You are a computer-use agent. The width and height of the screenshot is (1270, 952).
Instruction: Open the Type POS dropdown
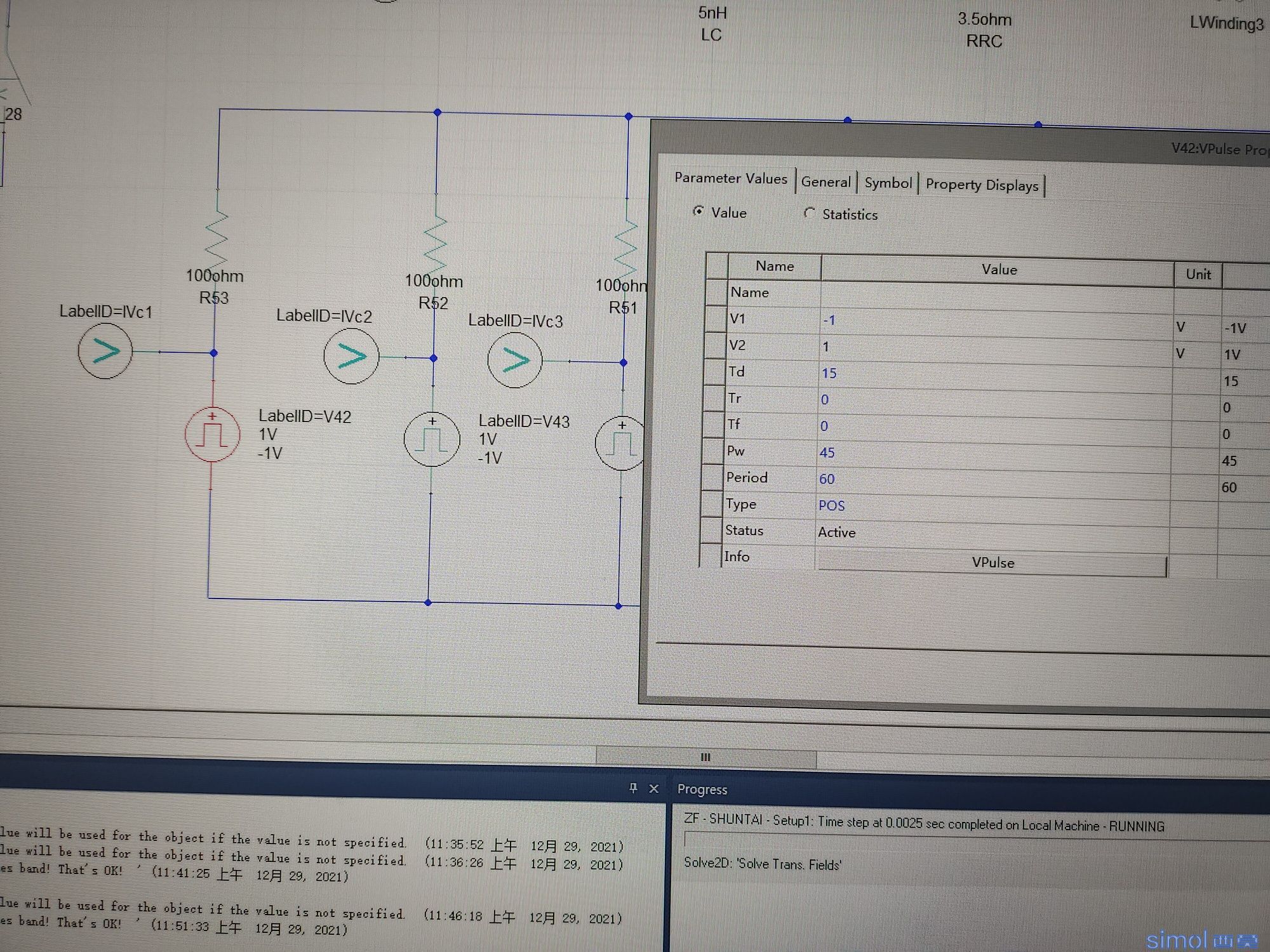click(x=993, y=508)
